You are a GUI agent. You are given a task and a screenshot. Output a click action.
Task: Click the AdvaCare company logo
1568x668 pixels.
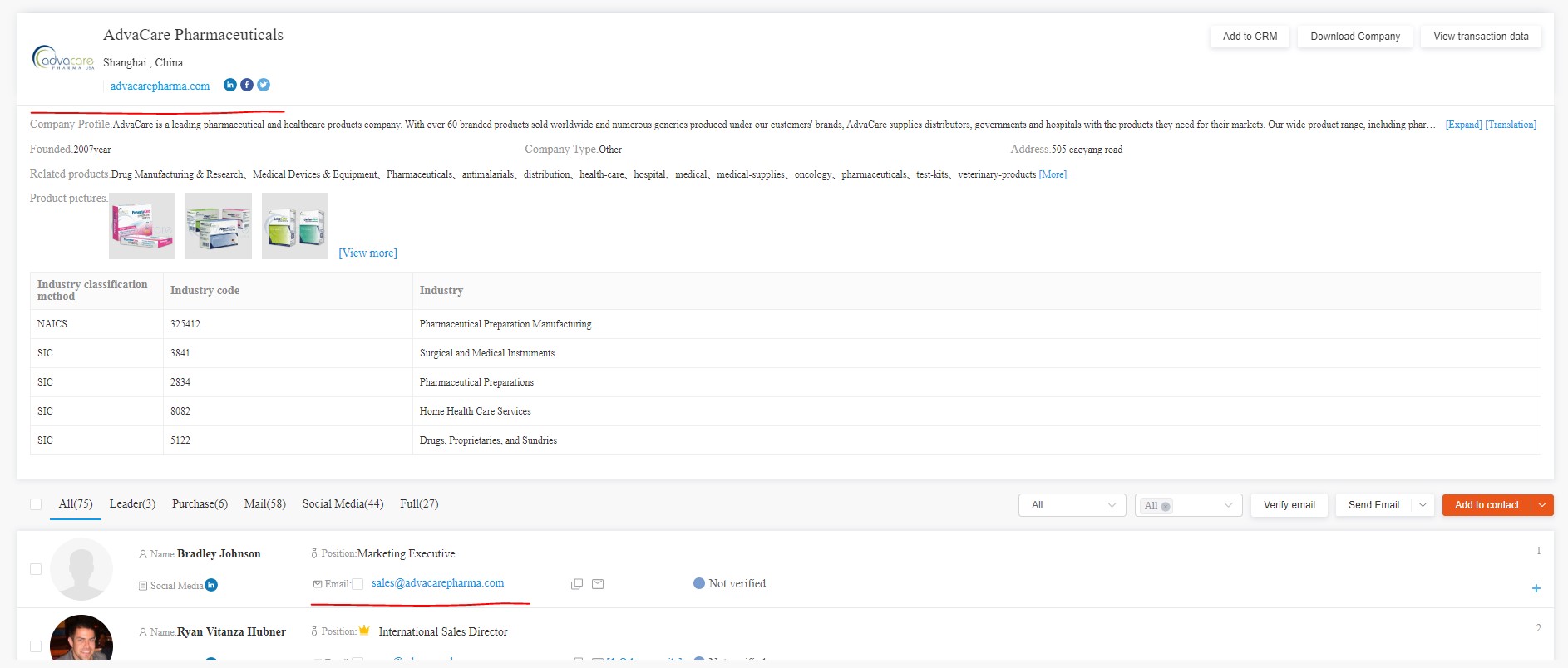[x=63, y=57]
